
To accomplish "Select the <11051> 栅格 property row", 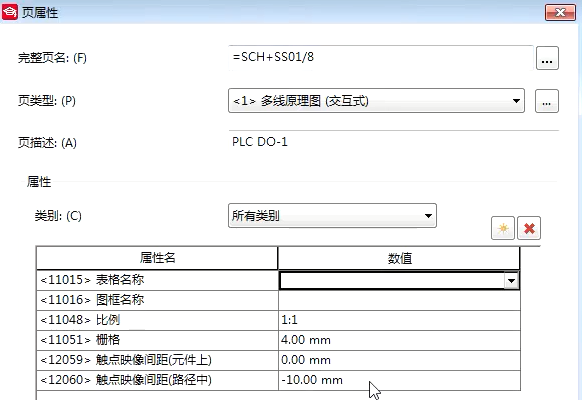I will pos(157,340).
